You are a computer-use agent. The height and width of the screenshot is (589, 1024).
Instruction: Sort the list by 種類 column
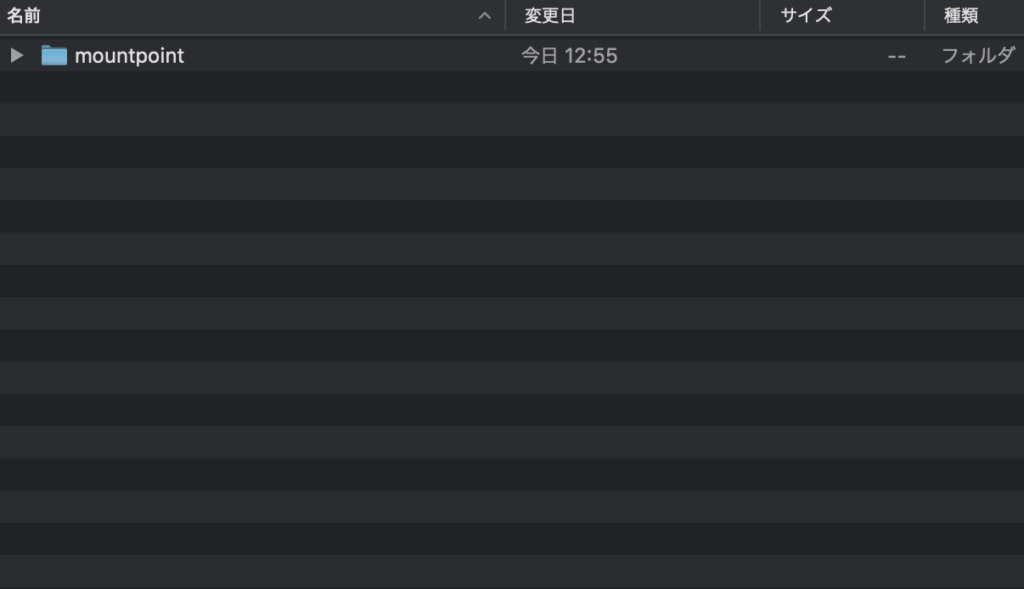pyautogui.click(x=961, y=16)
